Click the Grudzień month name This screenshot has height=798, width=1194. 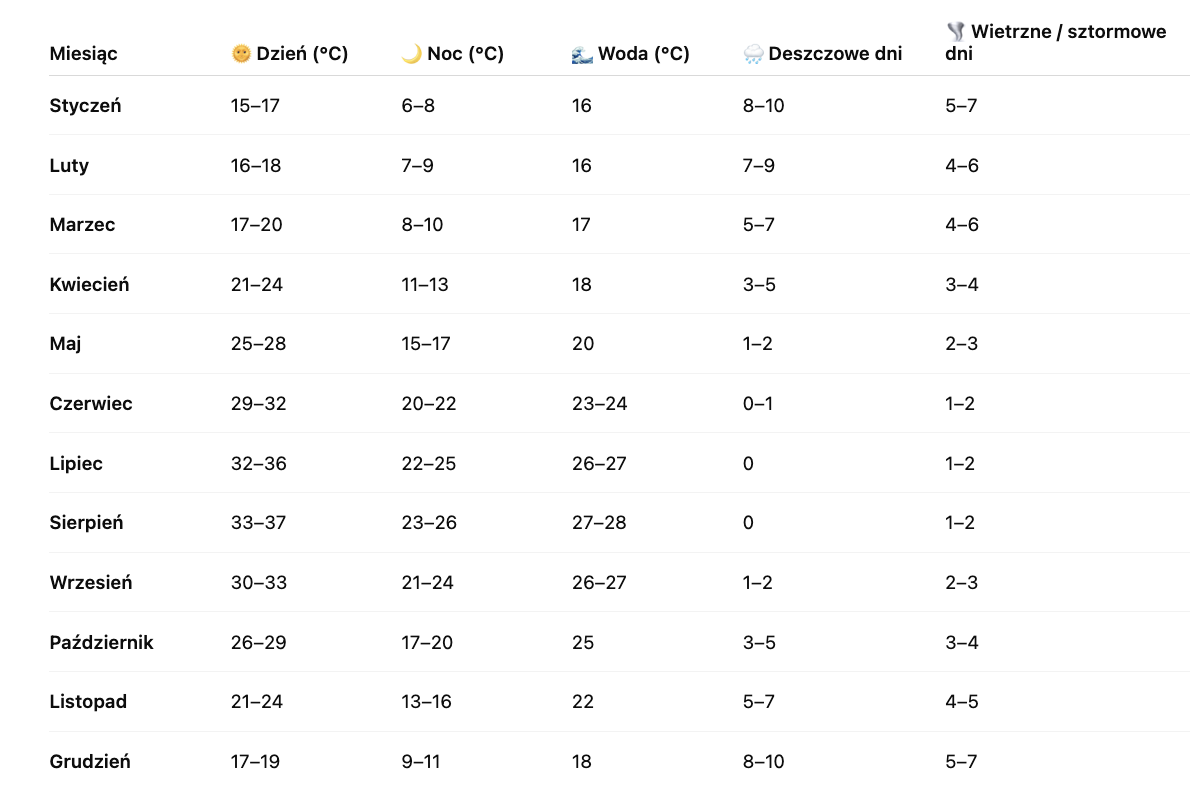click(x=90, y=761)
